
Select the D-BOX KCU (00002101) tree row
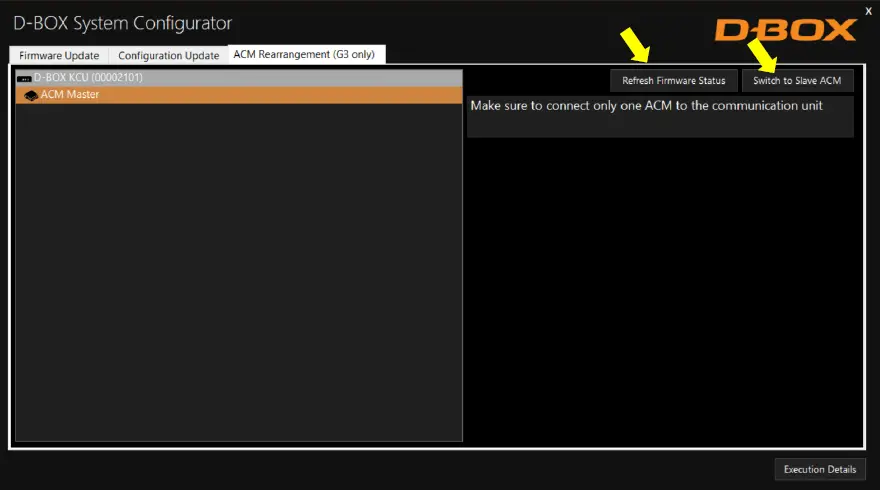click(x=239, y=77)
